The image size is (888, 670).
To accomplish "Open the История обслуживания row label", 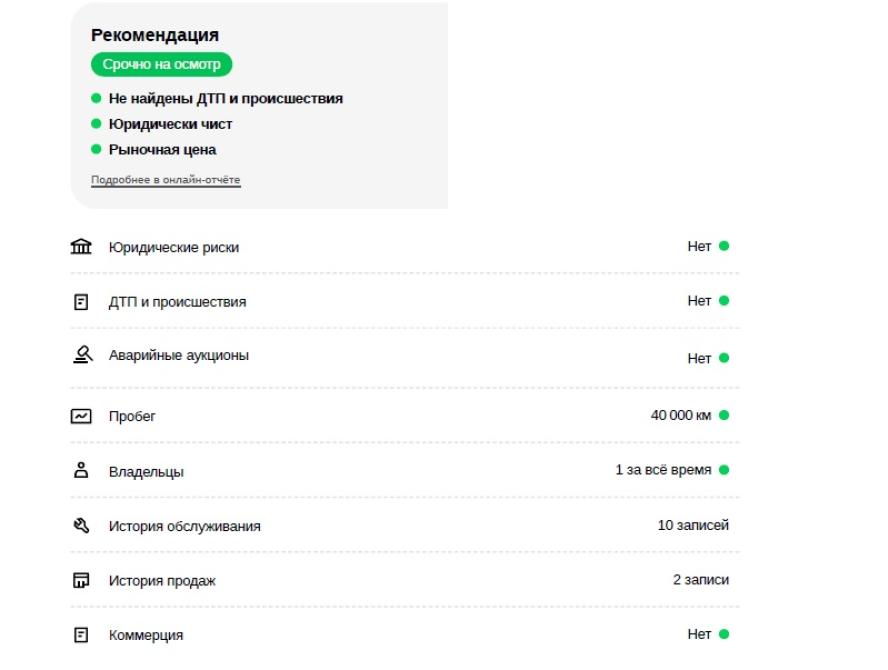I will pyautogui.click(x=185, y=526).
